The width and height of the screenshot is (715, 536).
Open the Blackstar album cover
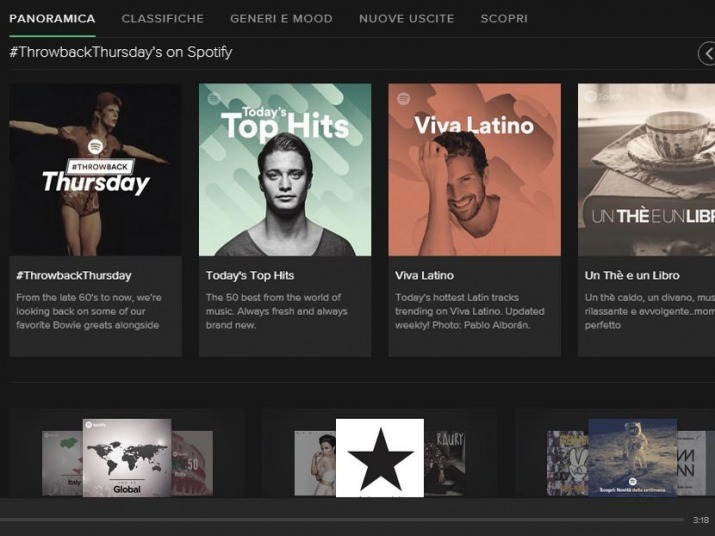380,458
